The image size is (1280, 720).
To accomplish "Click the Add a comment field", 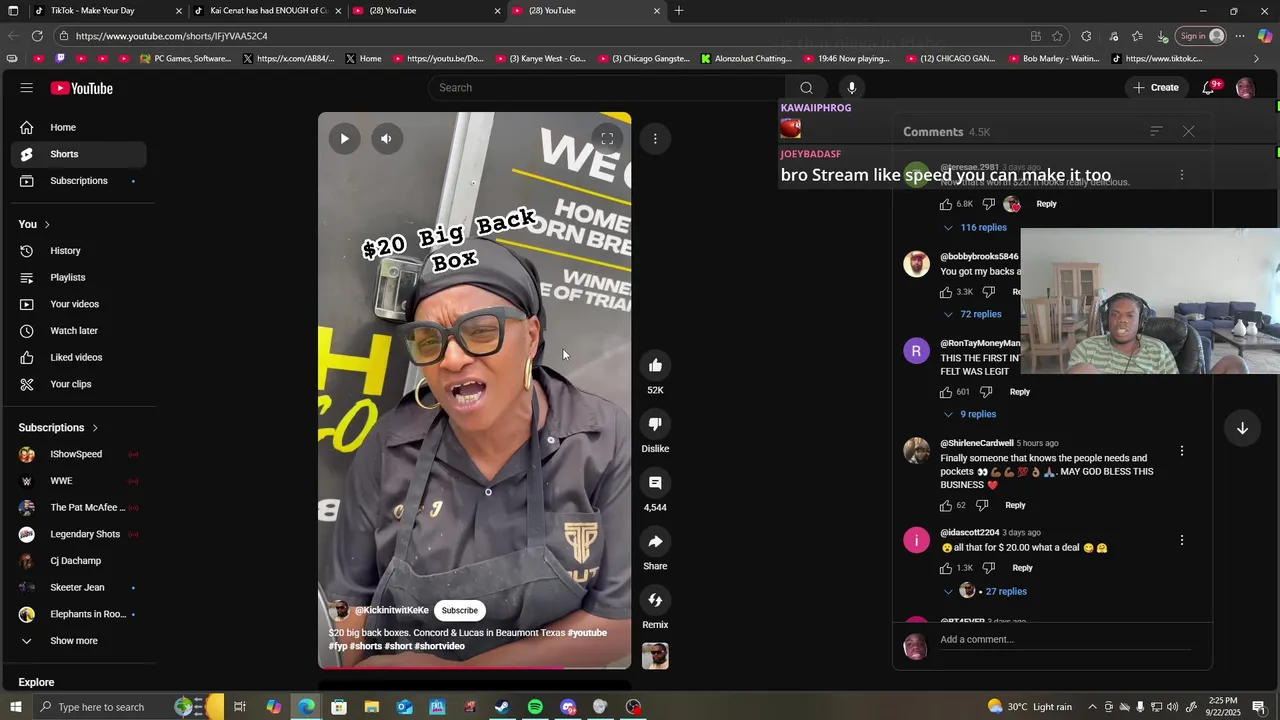I will [x=1064, y=640].
